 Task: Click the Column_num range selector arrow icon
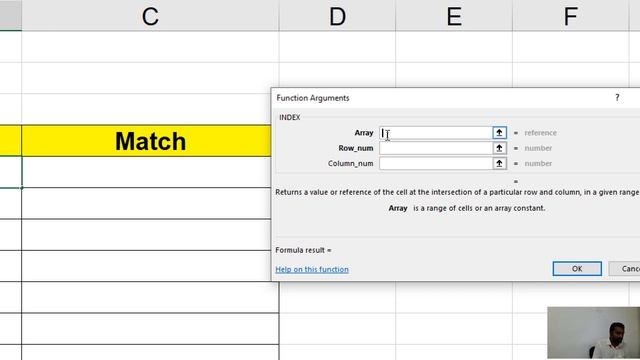coord(499,164)
